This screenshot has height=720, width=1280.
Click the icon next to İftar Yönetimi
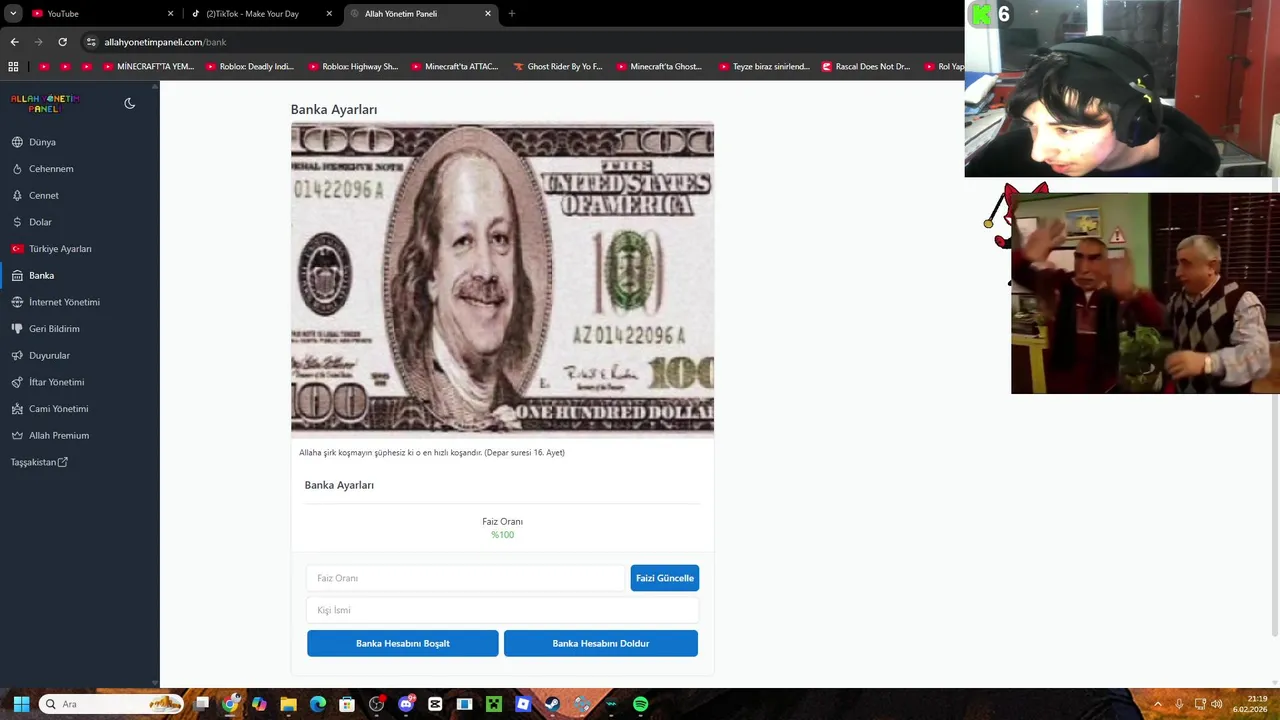pyautogui.click(x=17, y=382)
